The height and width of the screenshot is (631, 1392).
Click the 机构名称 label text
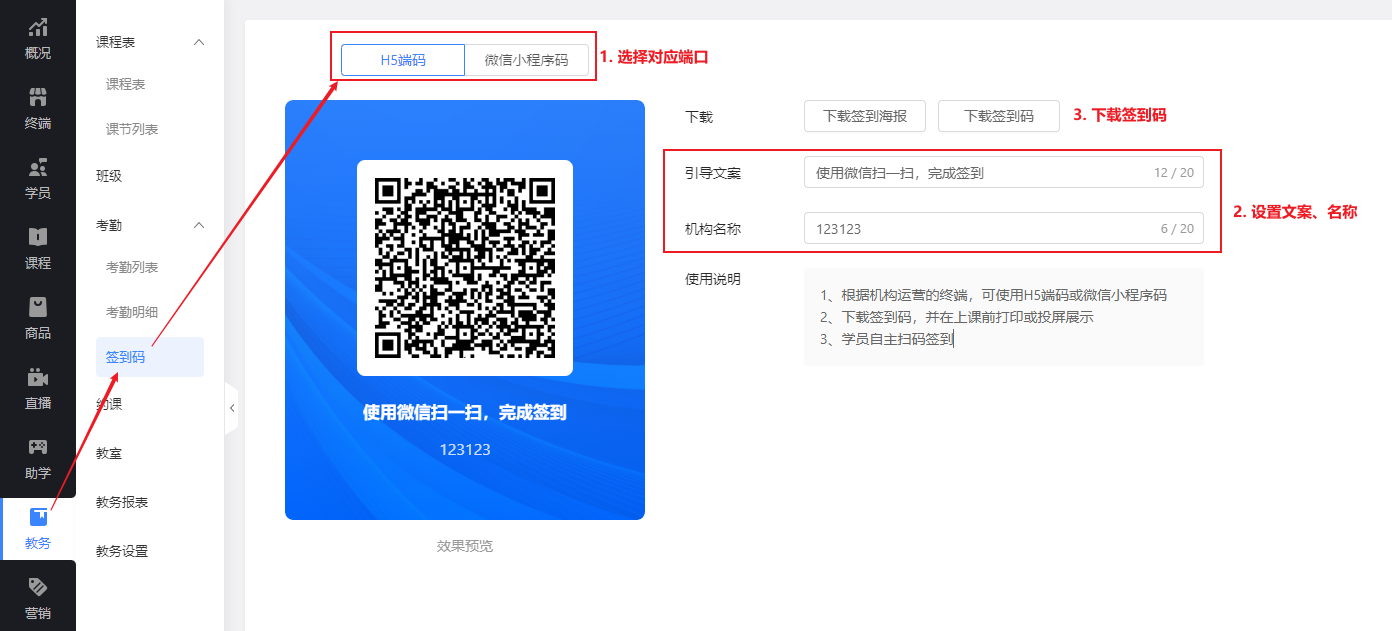pos(713,229)
